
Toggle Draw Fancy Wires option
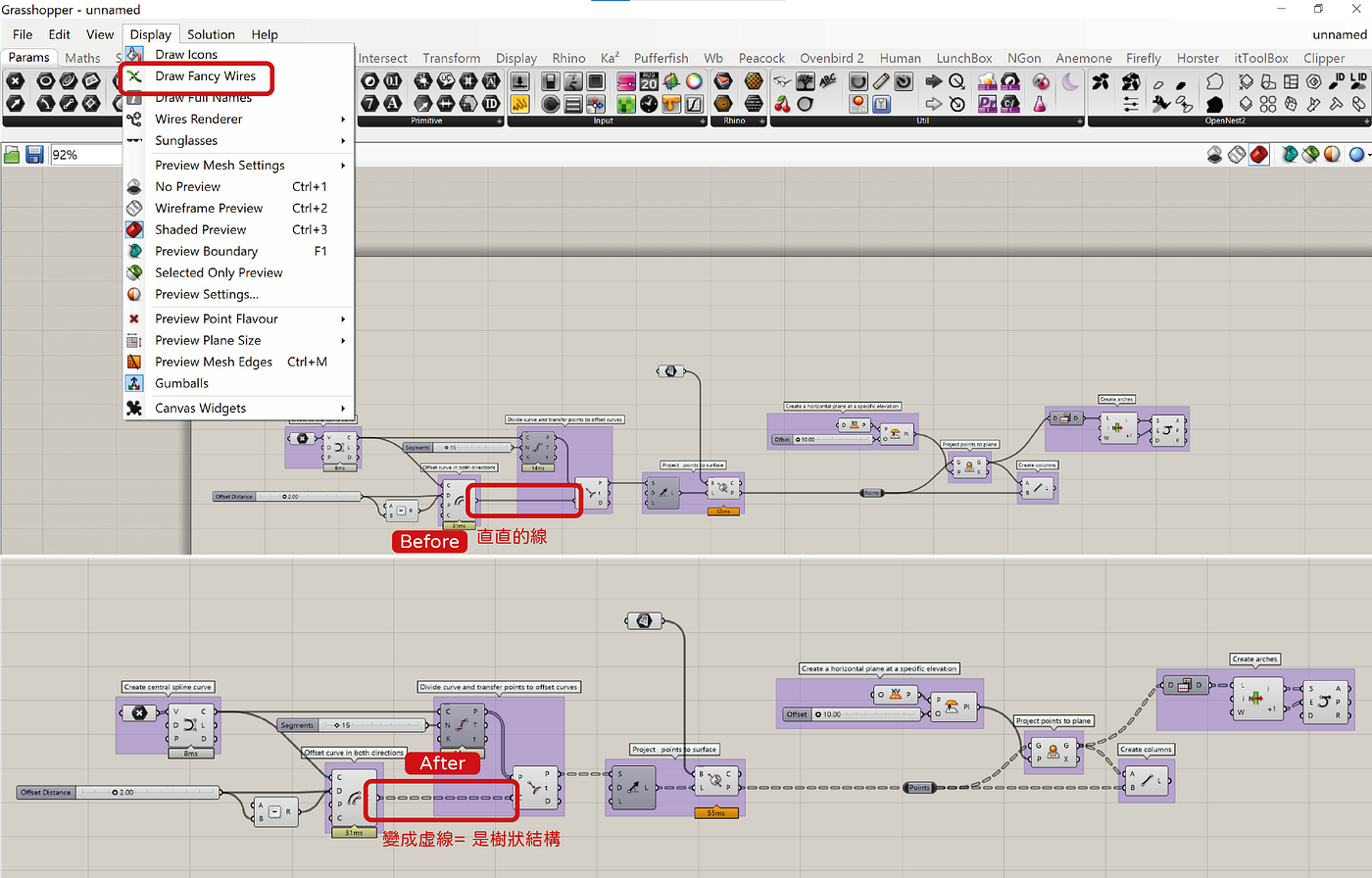pos(238,75)
